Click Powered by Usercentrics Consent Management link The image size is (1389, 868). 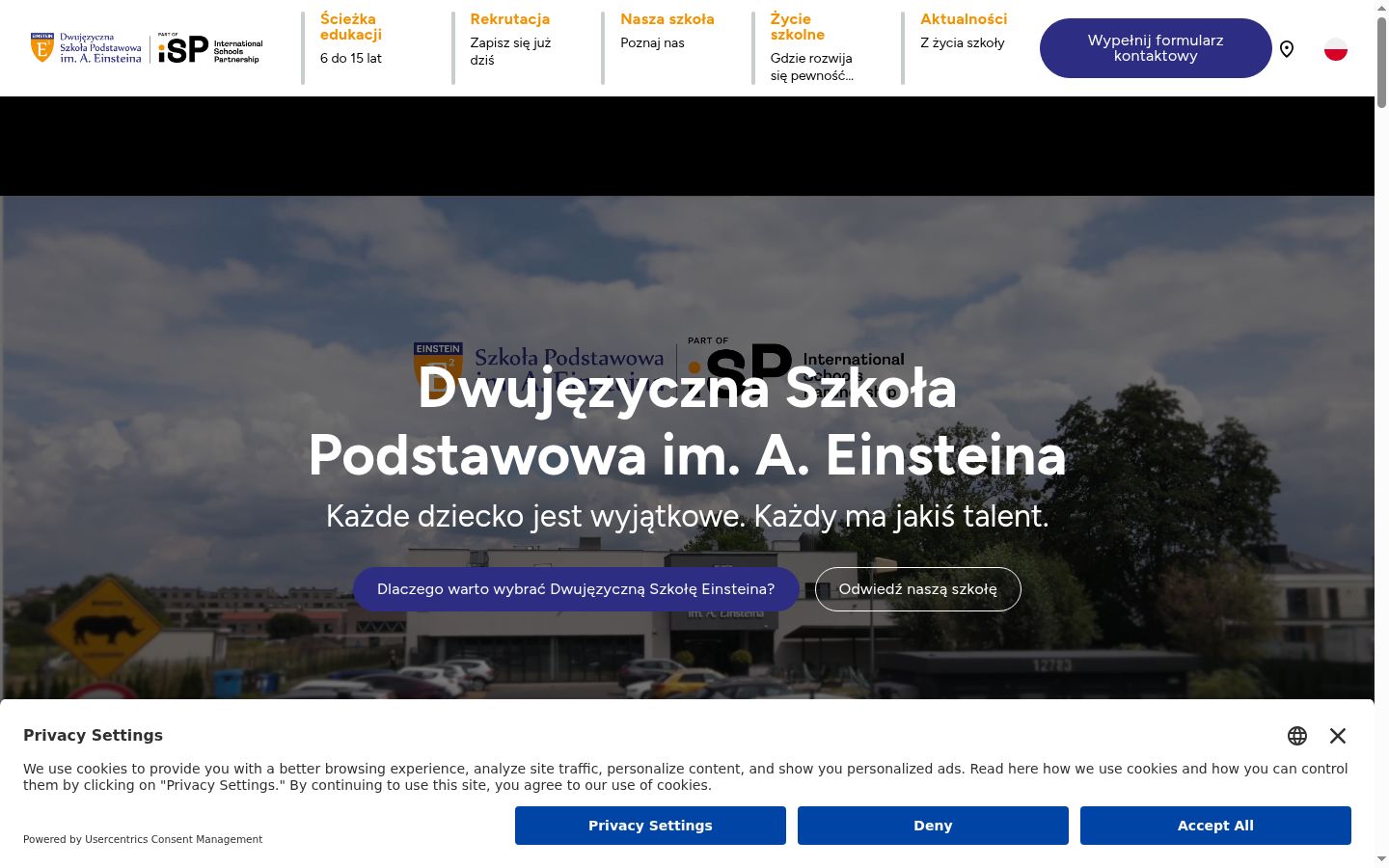(143, 839)
